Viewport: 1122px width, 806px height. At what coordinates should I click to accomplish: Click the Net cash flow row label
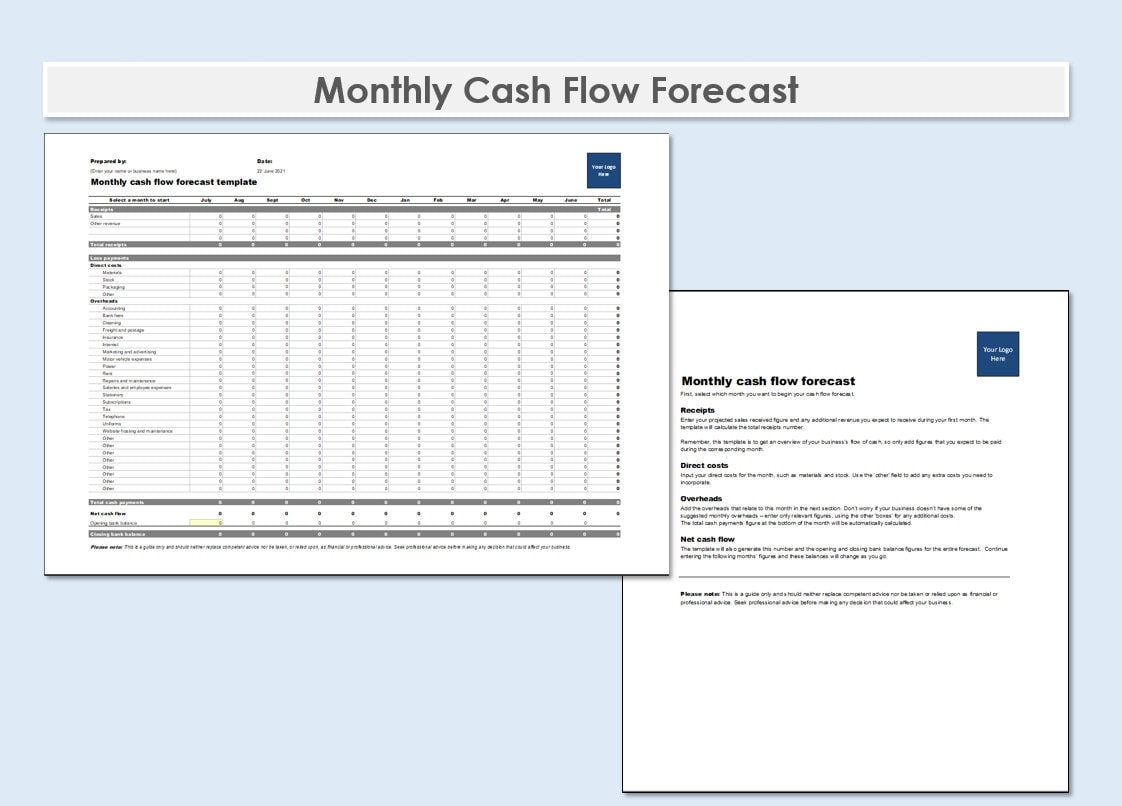(110, 513)
